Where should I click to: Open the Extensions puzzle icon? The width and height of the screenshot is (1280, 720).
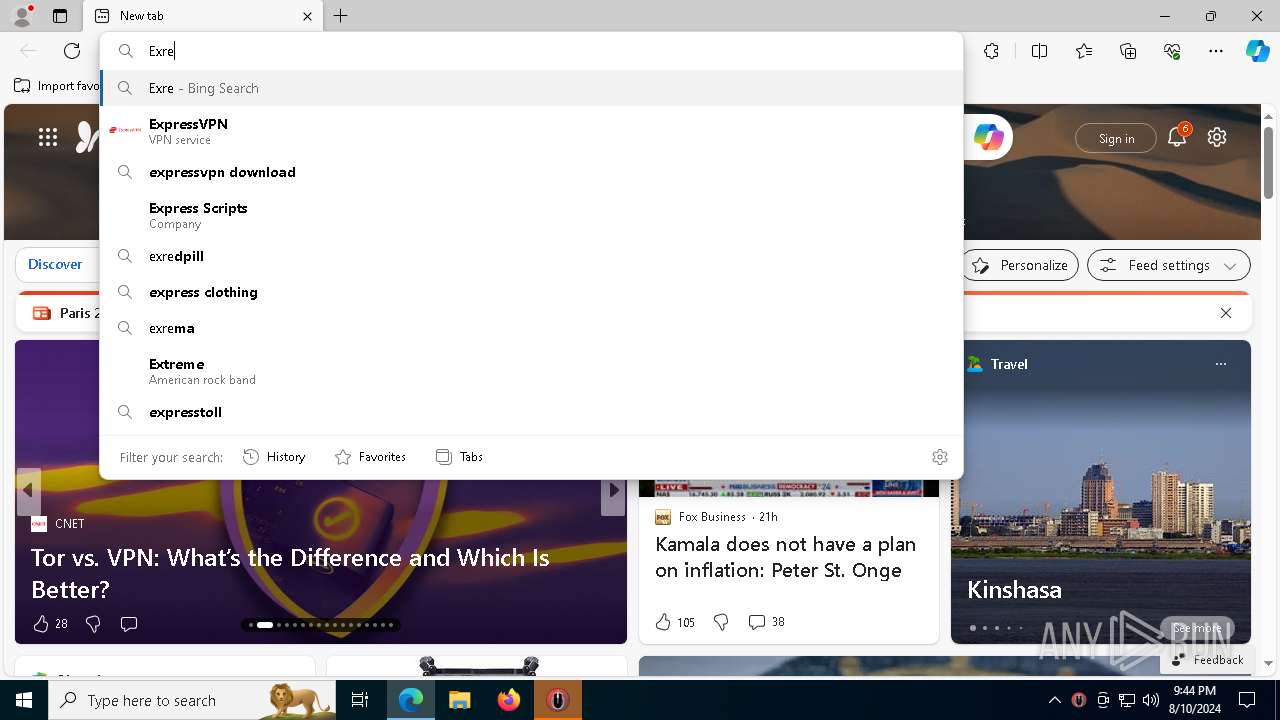pos(991,51)
